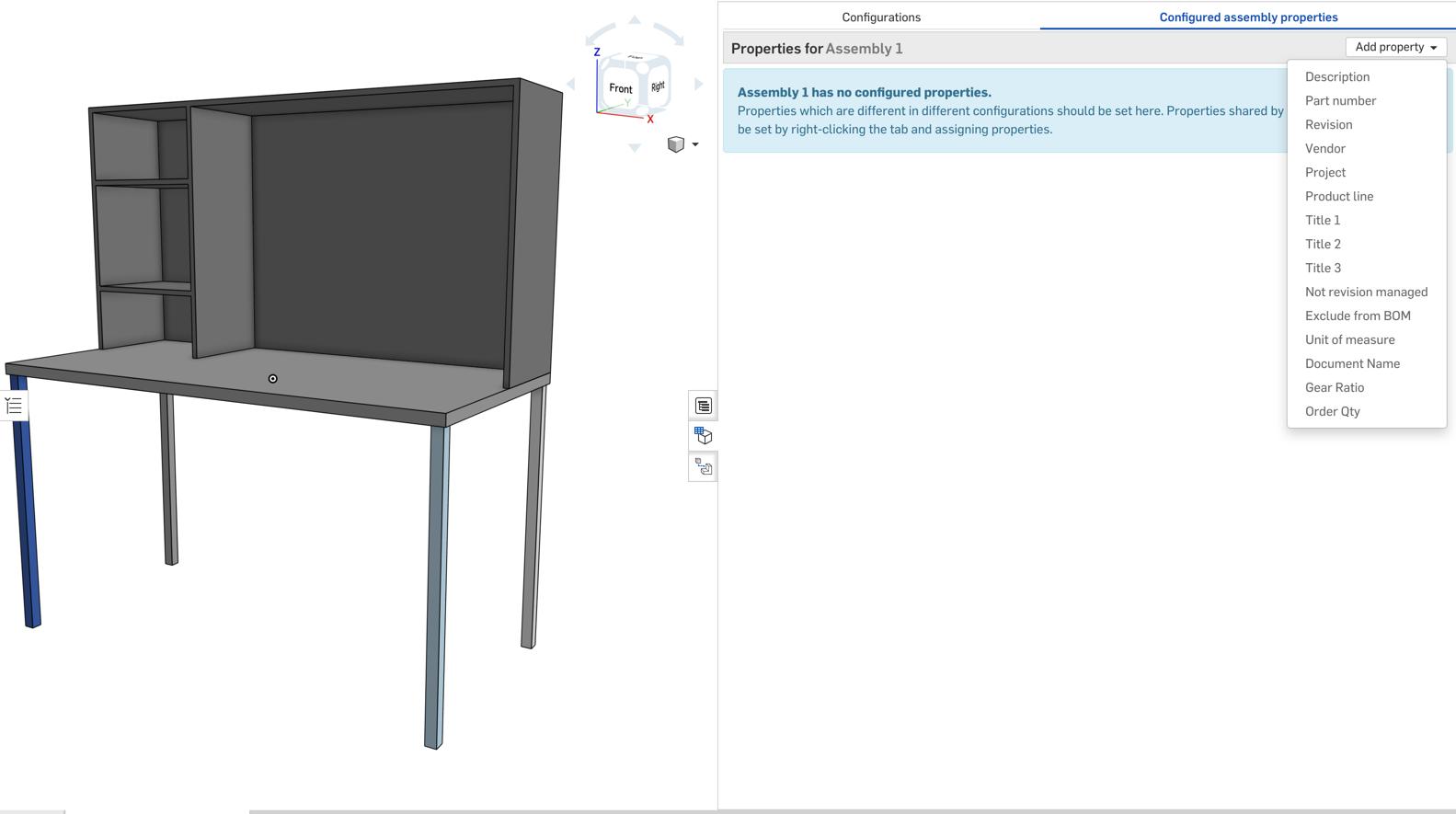Add the Gear Ratio property
The height and width of the screenshot is (814, 1456).
[1334, 388]
